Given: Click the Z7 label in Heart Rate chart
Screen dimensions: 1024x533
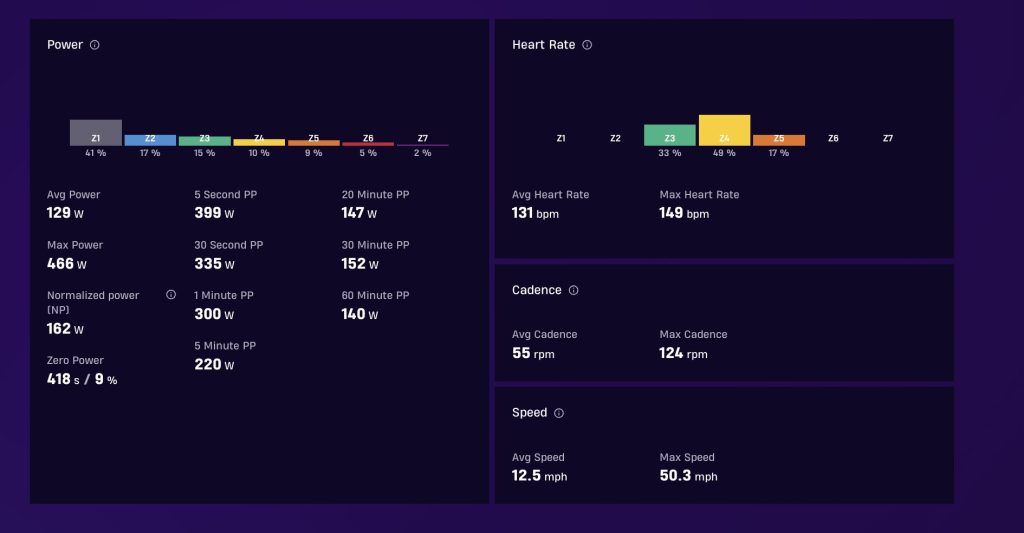Looking at the screenshot, I should click(888, 138).
